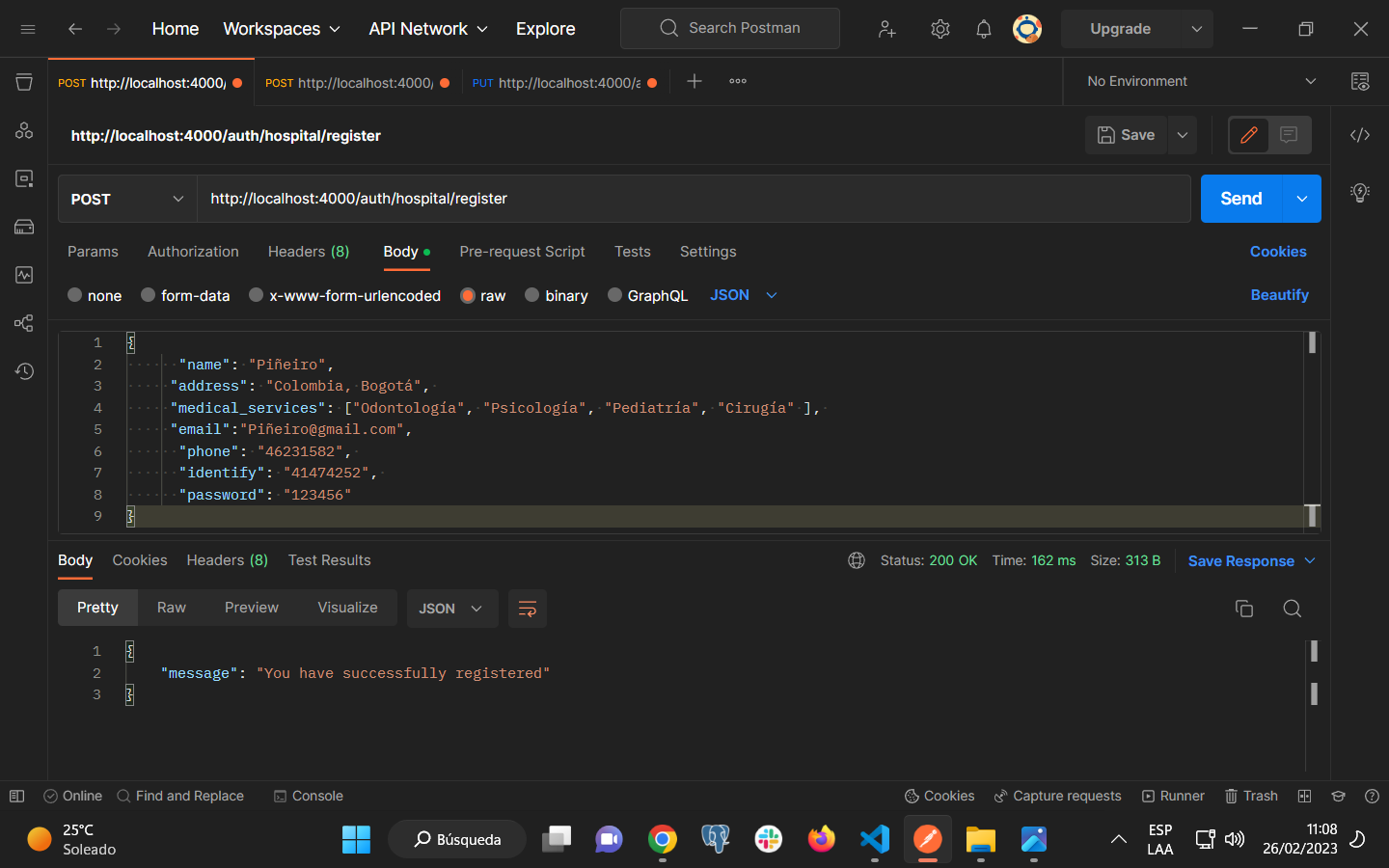Open the code snippet panel on the right
The image size is (1389, 868).
(1360, 135)
